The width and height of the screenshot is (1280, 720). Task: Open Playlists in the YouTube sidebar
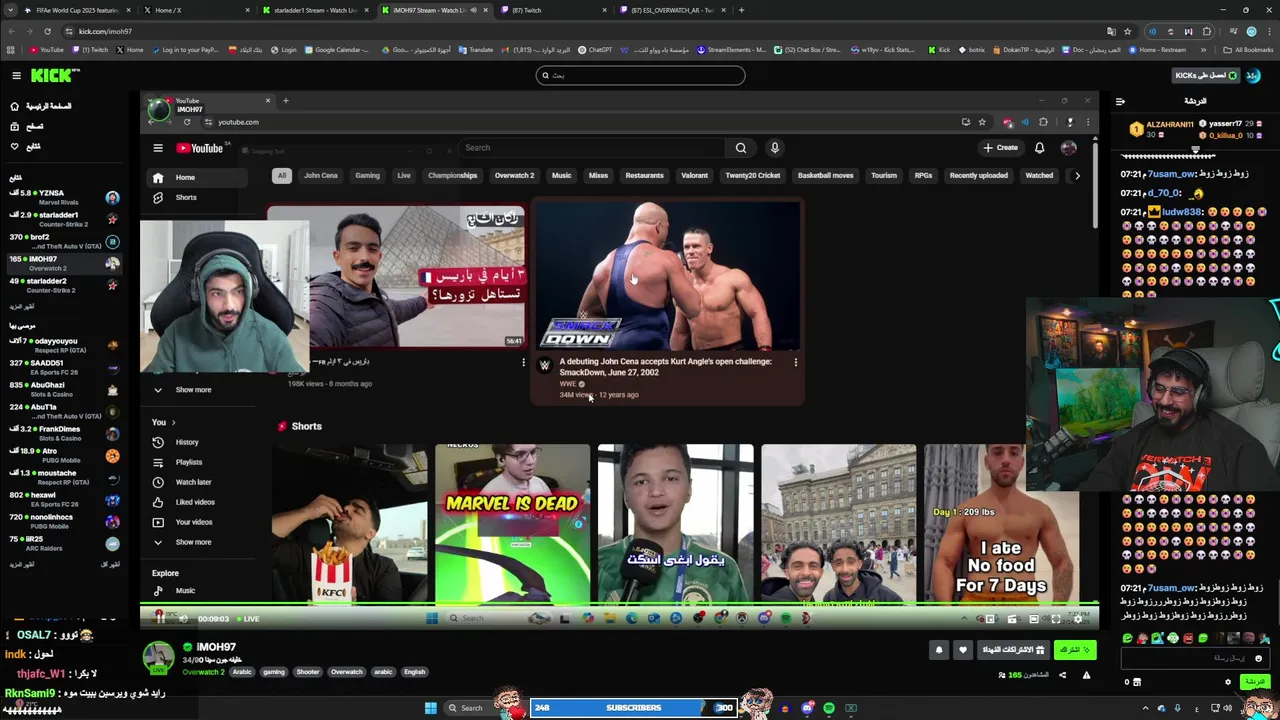189,462
